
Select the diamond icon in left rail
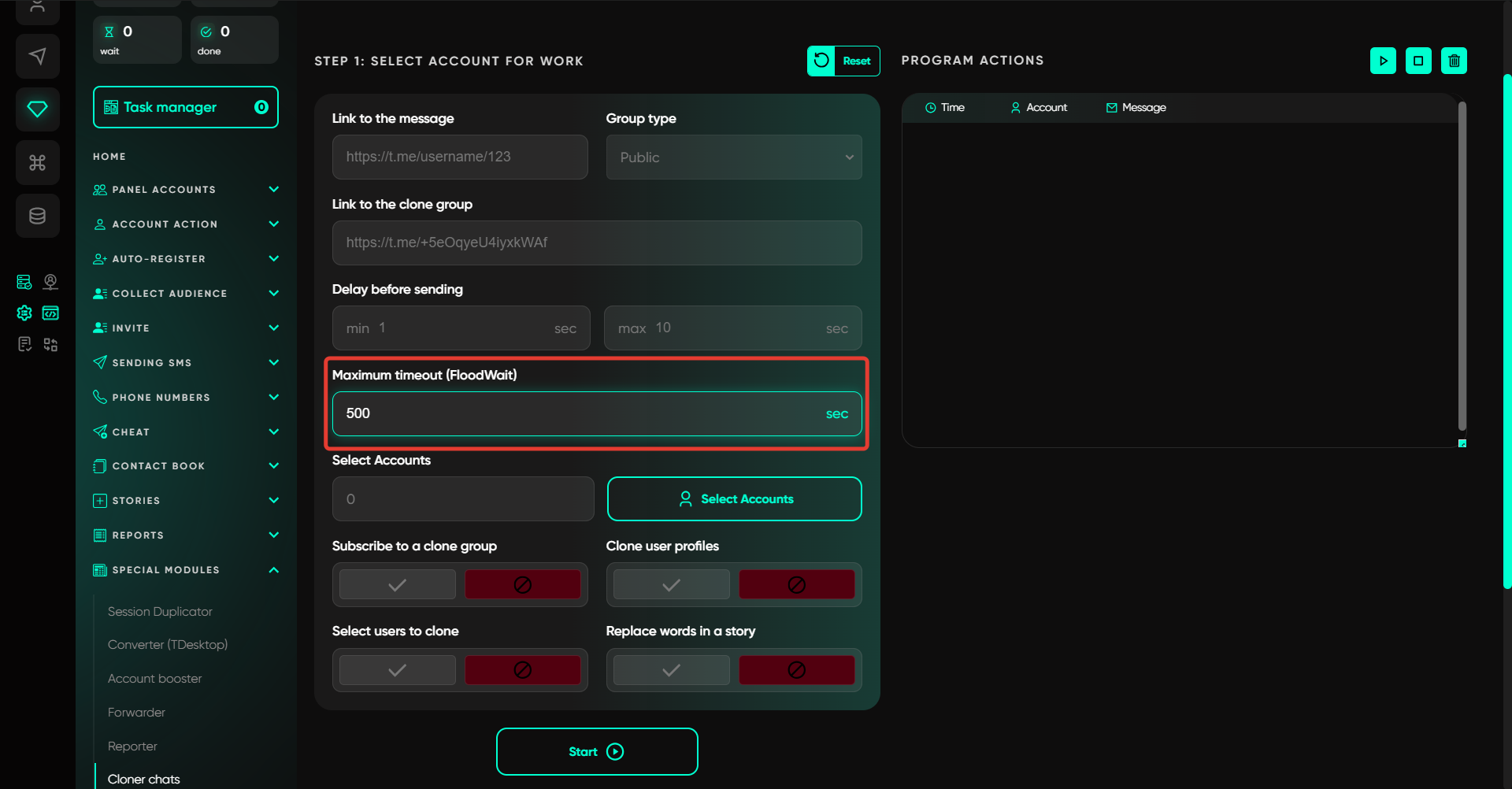(x=37, y=109)
